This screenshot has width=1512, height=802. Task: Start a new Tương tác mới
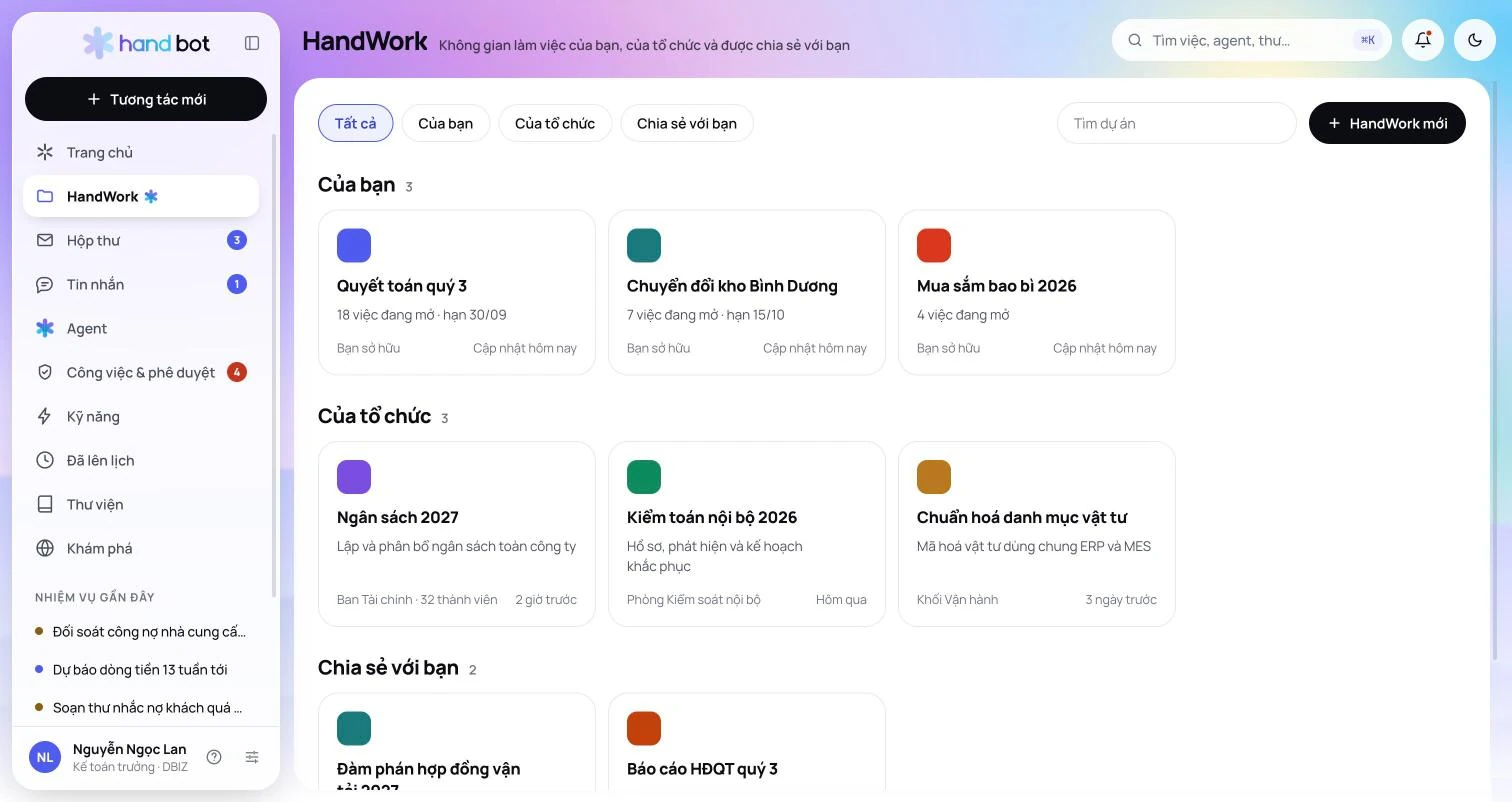(x=146, y=99)
